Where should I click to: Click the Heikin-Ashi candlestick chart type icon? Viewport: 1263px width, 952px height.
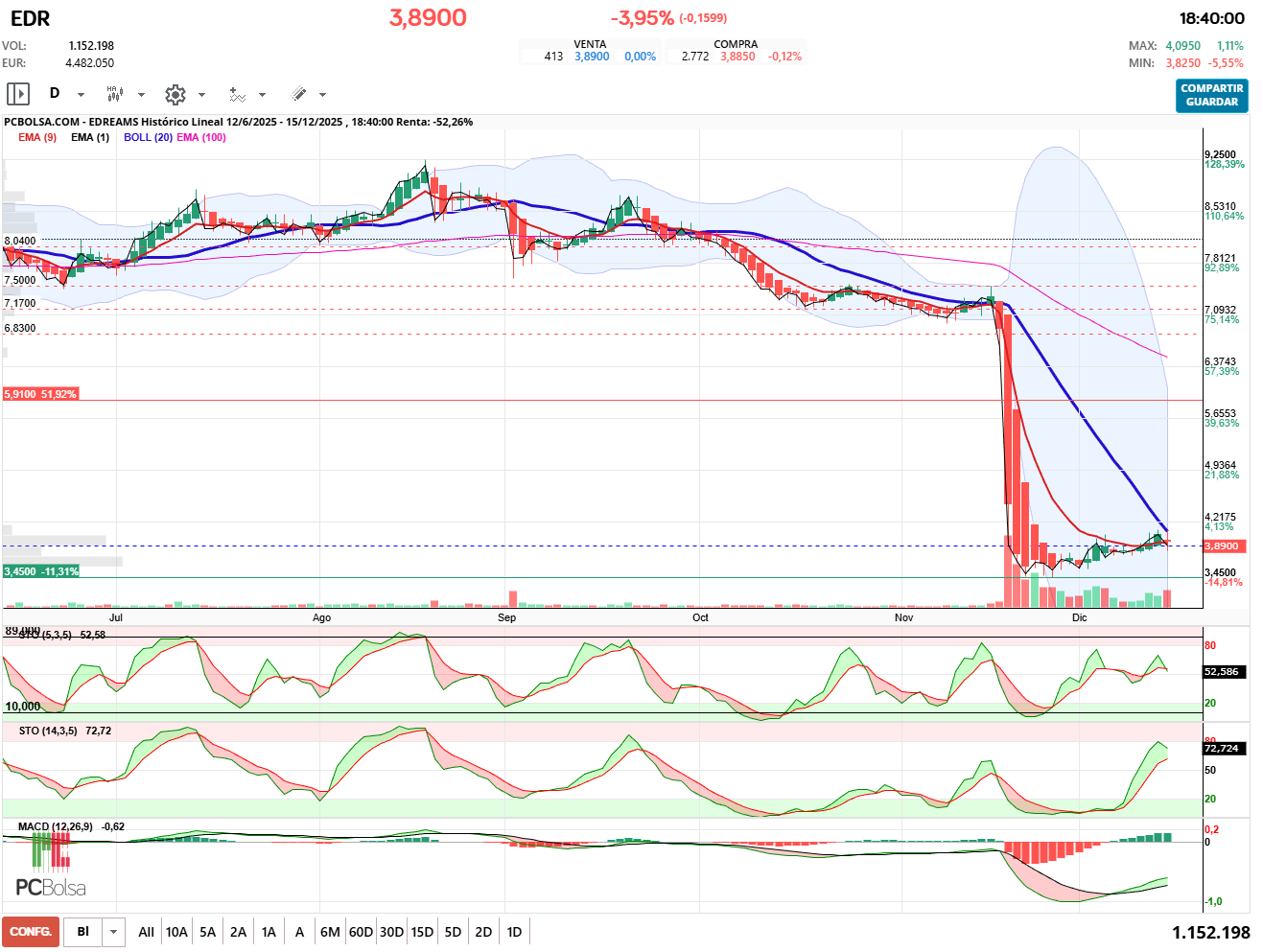[x=114, y=94]
